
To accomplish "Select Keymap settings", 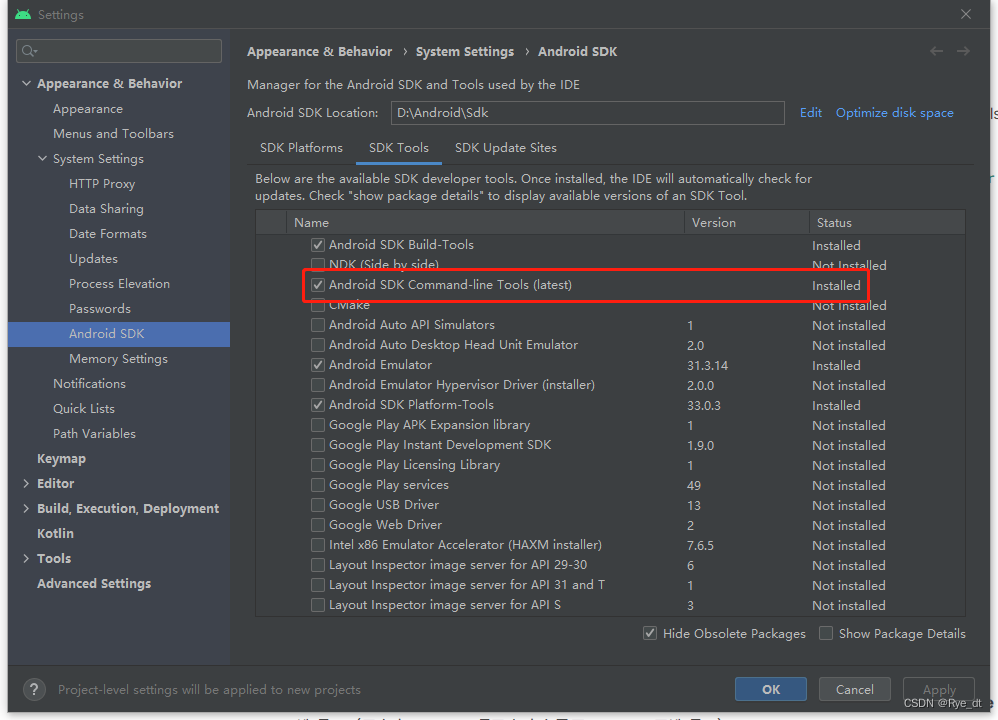I will coord(61,458).
